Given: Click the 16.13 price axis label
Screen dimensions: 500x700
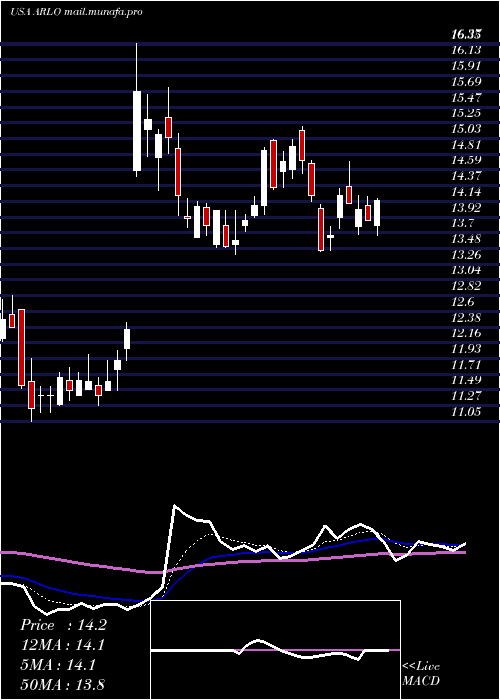Looking at the screenshot, I should [x=467, y=50].
